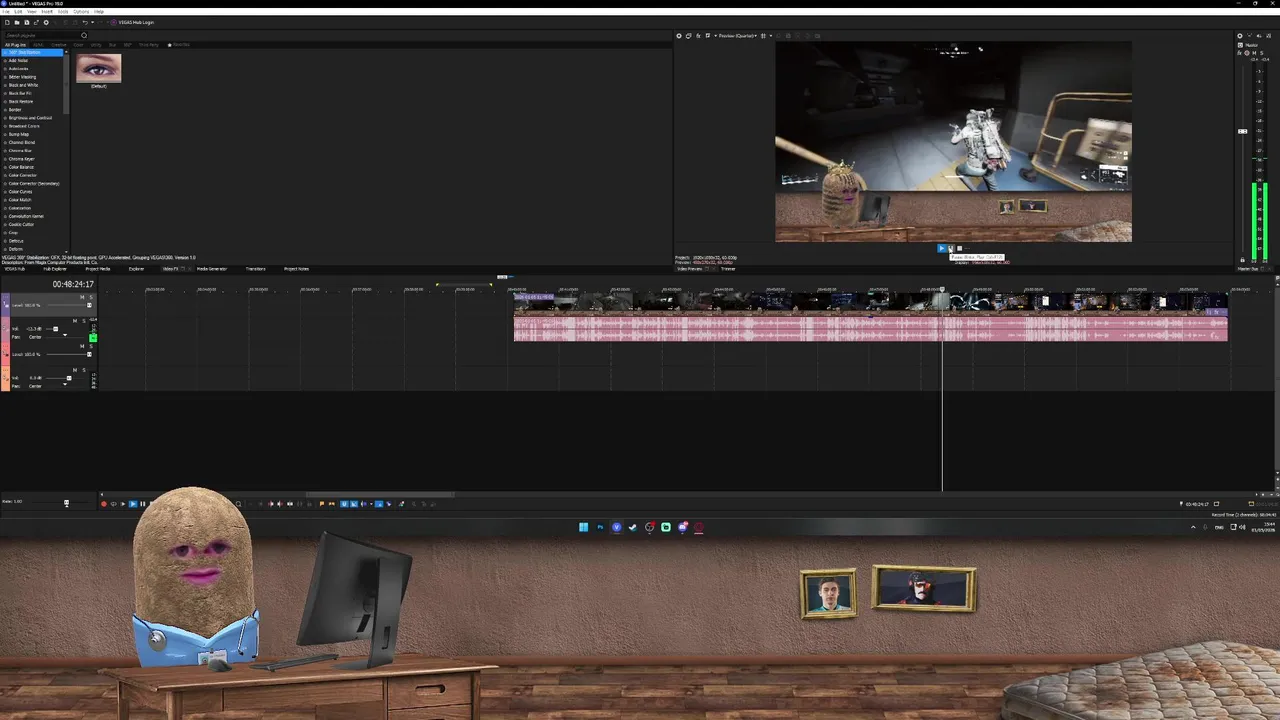Click the timeline horizontal scrollbar

(380, 494)
